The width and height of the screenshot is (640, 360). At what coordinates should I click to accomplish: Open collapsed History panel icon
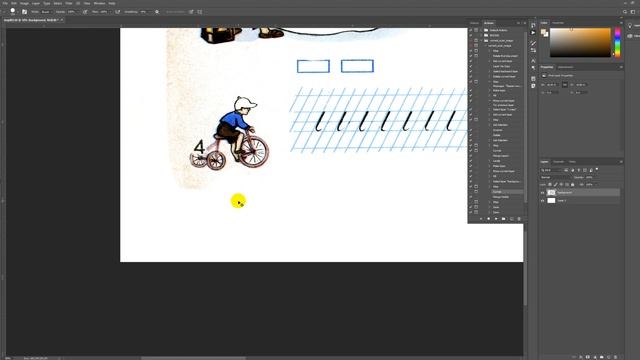point(533,25)
